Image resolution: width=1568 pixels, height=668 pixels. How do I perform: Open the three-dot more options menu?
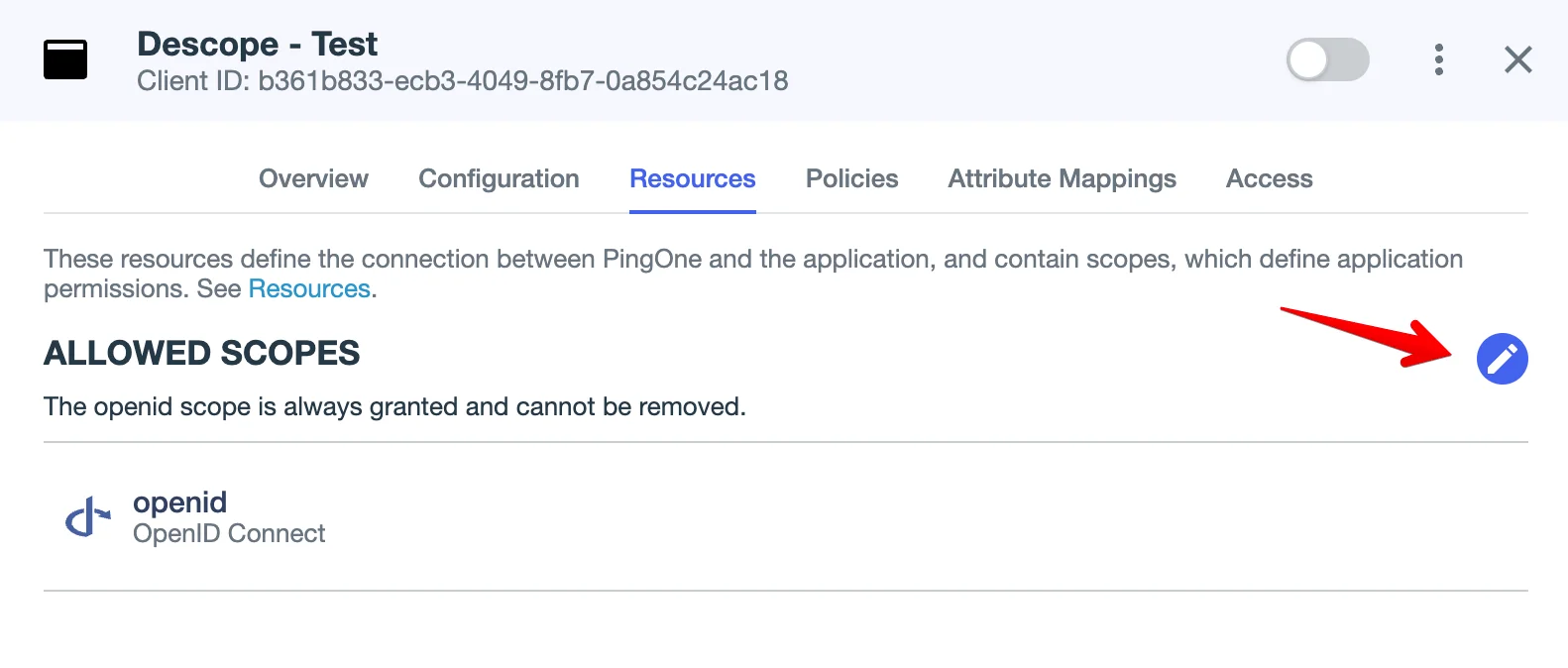coord(1438,59)
